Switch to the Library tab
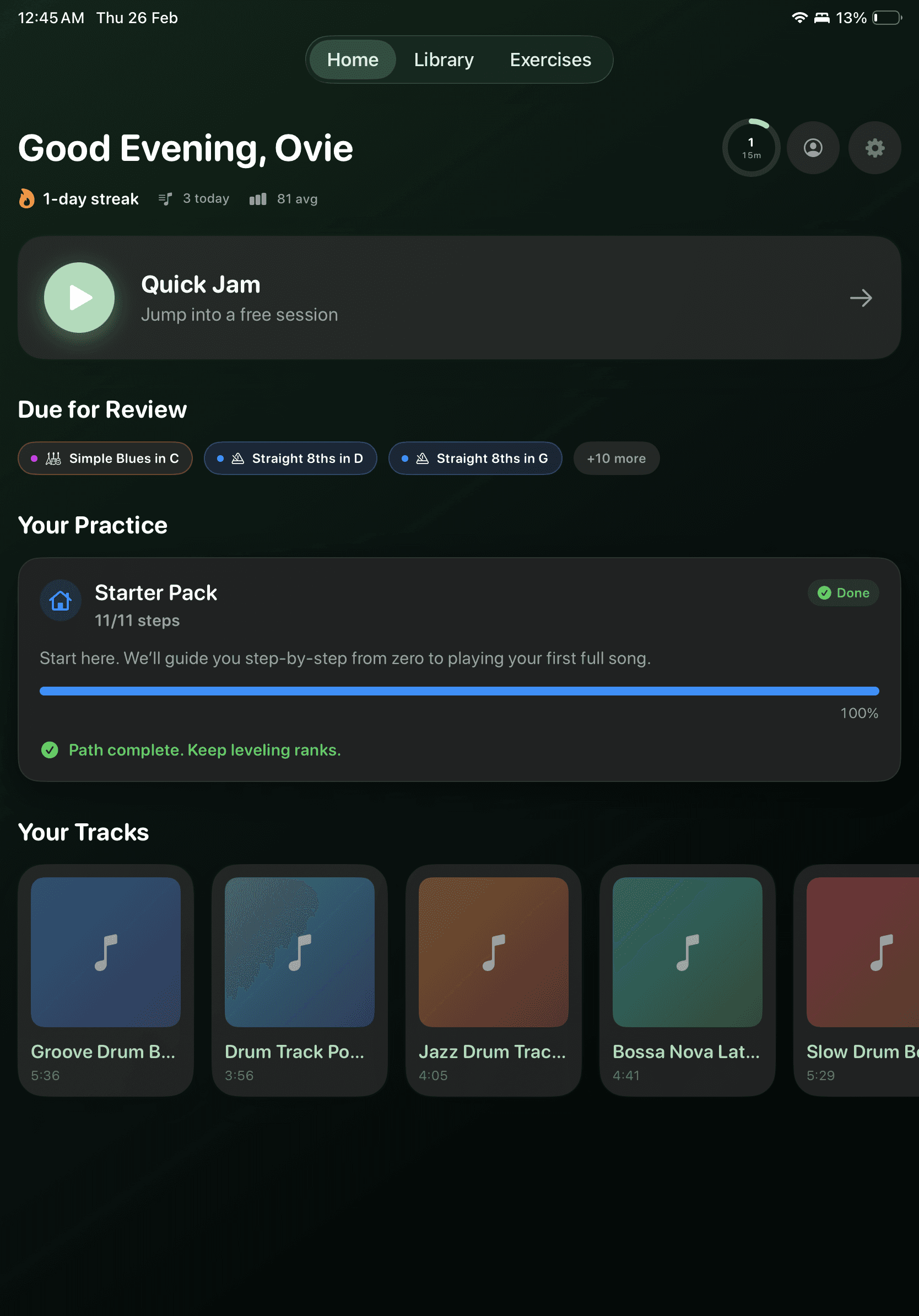This screenshot has height=1316, width=919. (444, 59)
